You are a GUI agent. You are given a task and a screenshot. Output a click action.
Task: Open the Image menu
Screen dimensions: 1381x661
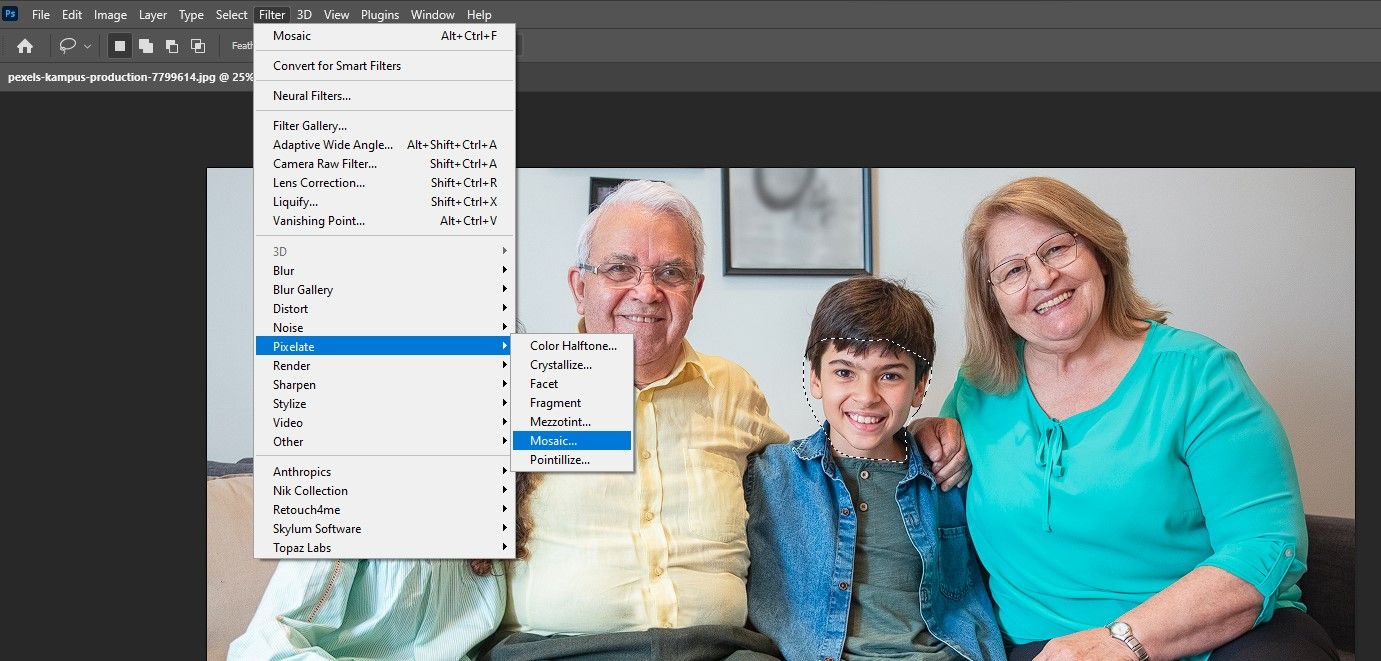110,15
